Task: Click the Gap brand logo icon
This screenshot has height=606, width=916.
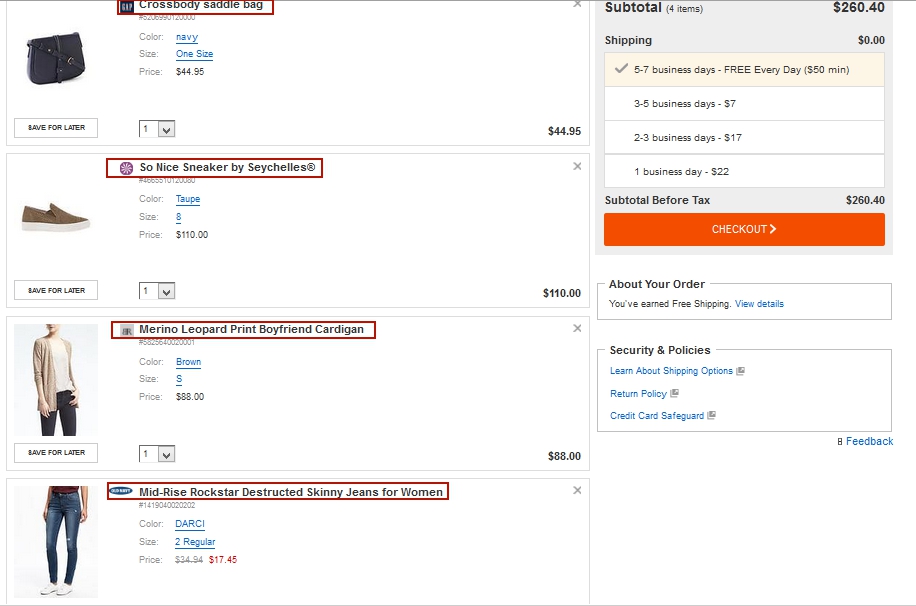Action: [126, 6]
